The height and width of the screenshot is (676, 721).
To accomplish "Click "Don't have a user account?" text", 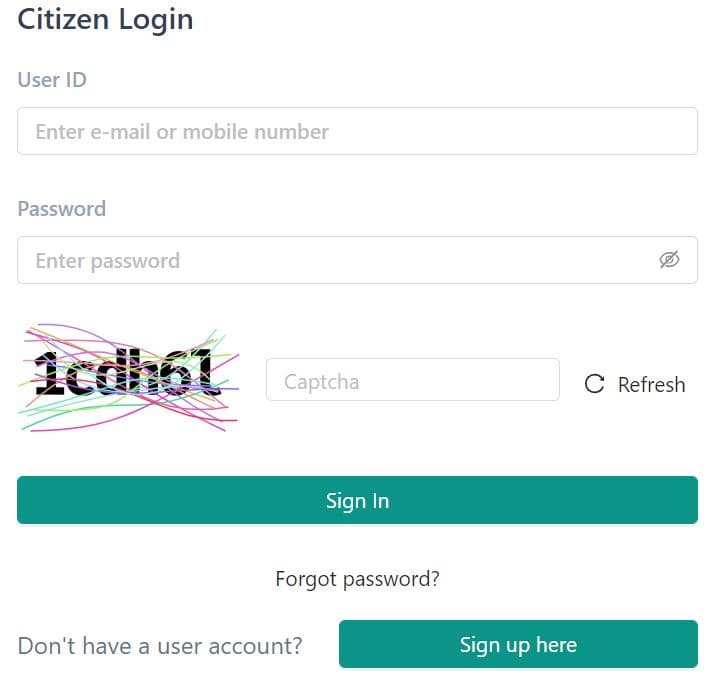I will (160, 646).
